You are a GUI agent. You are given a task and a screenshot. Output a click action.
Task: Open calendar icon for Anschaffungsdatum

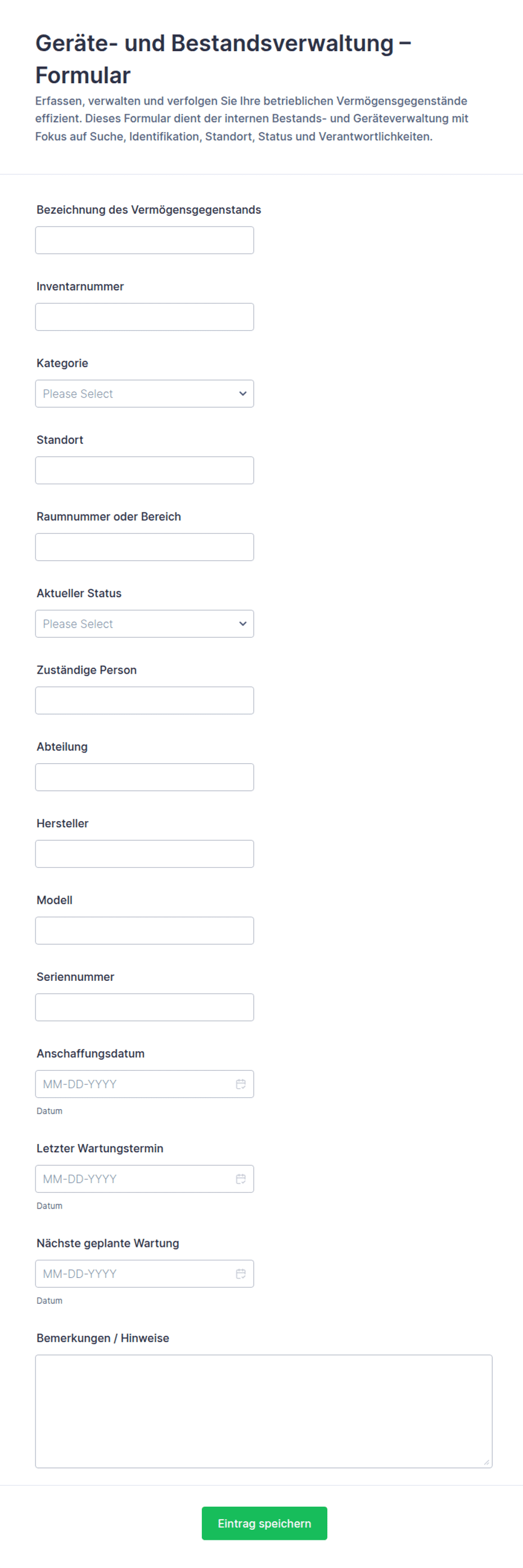point(241,1084)
